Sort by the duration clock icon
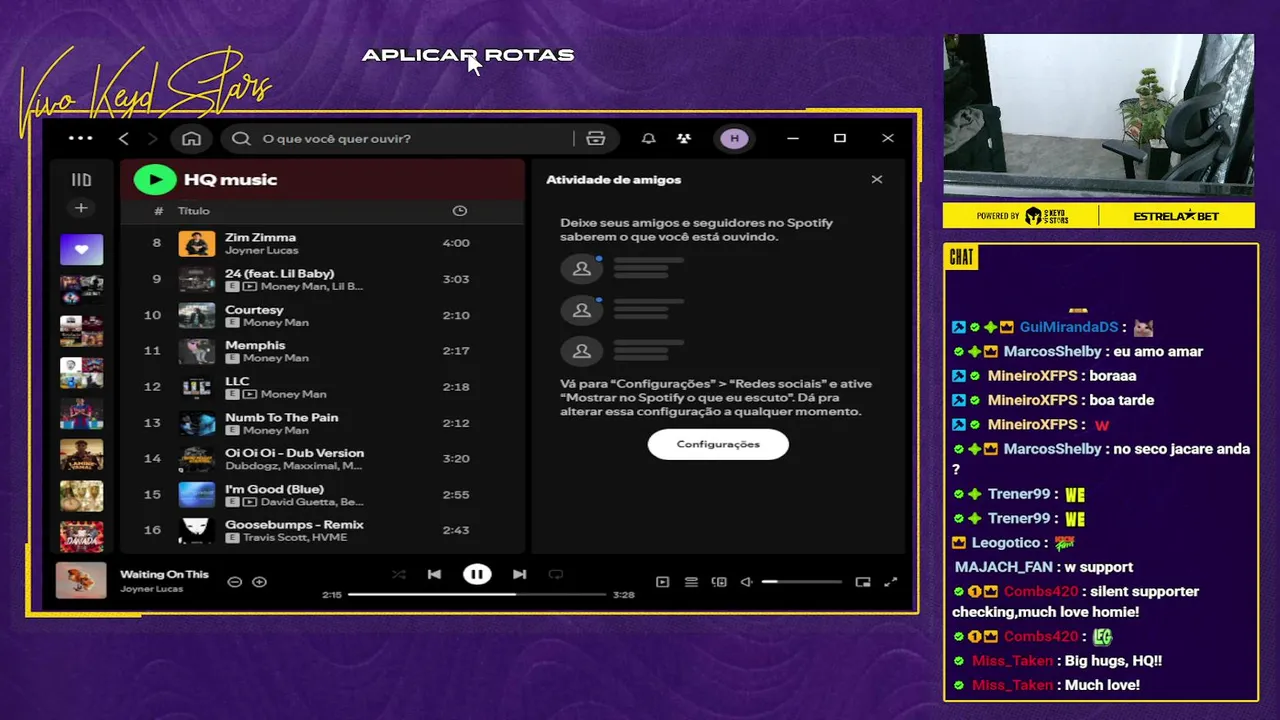Viewport: 1280px width, 720px height. coord(459,211)
